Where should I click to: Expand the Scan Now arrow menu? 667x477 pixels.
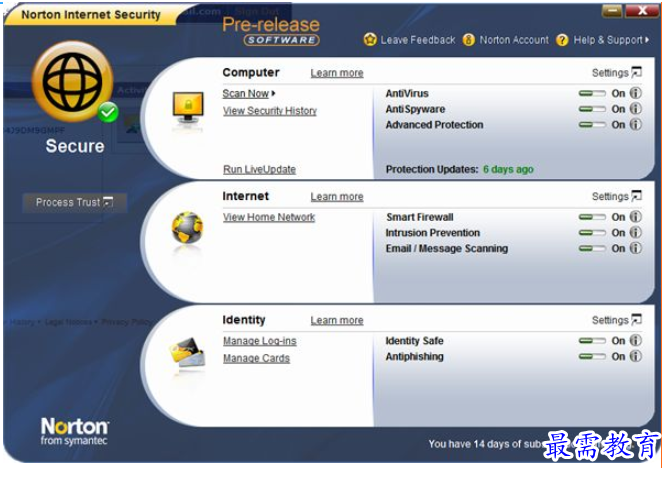pyautogui.click(x=273, y=93)
